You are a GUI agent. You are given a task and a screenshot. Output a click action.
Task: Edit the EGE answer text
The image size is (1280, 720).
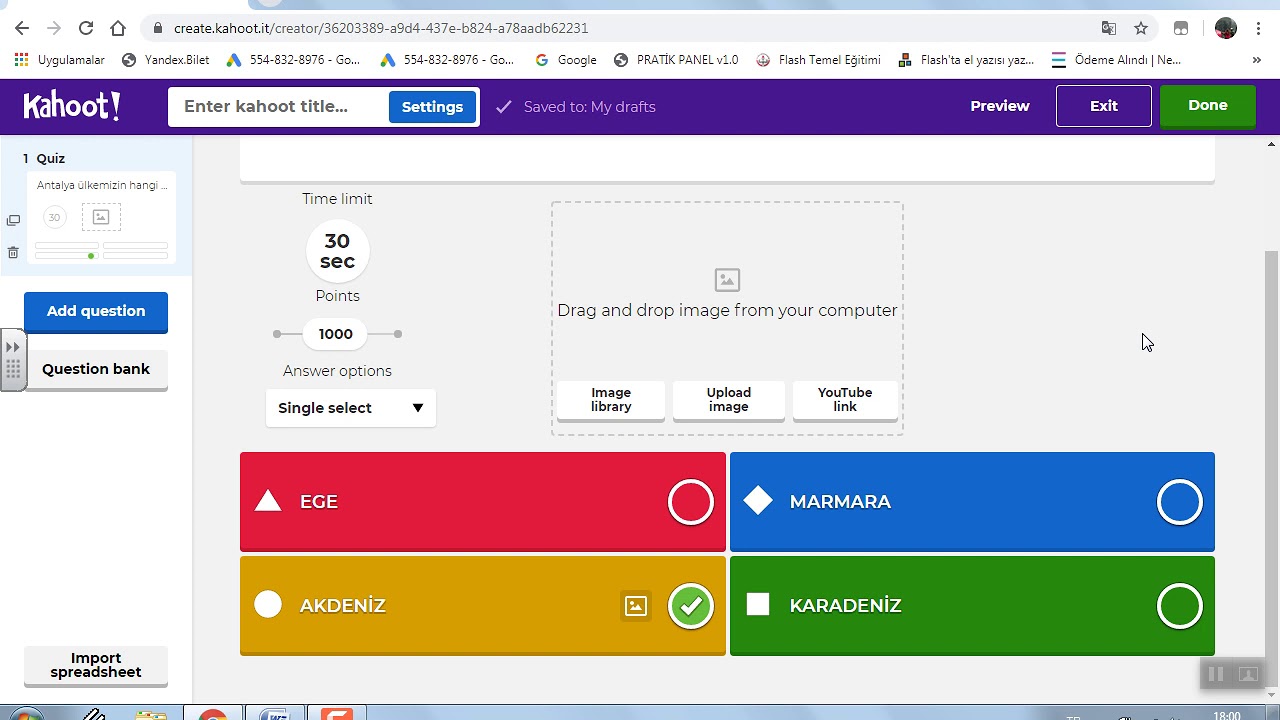tap(319, 502)
